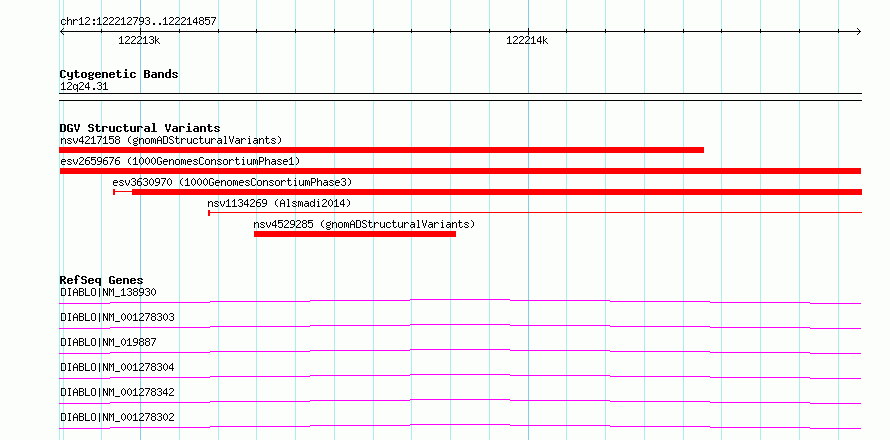Open nsv4217158 (gnomADStructuralVariants) label
The image size is (890, 440).
171,140
